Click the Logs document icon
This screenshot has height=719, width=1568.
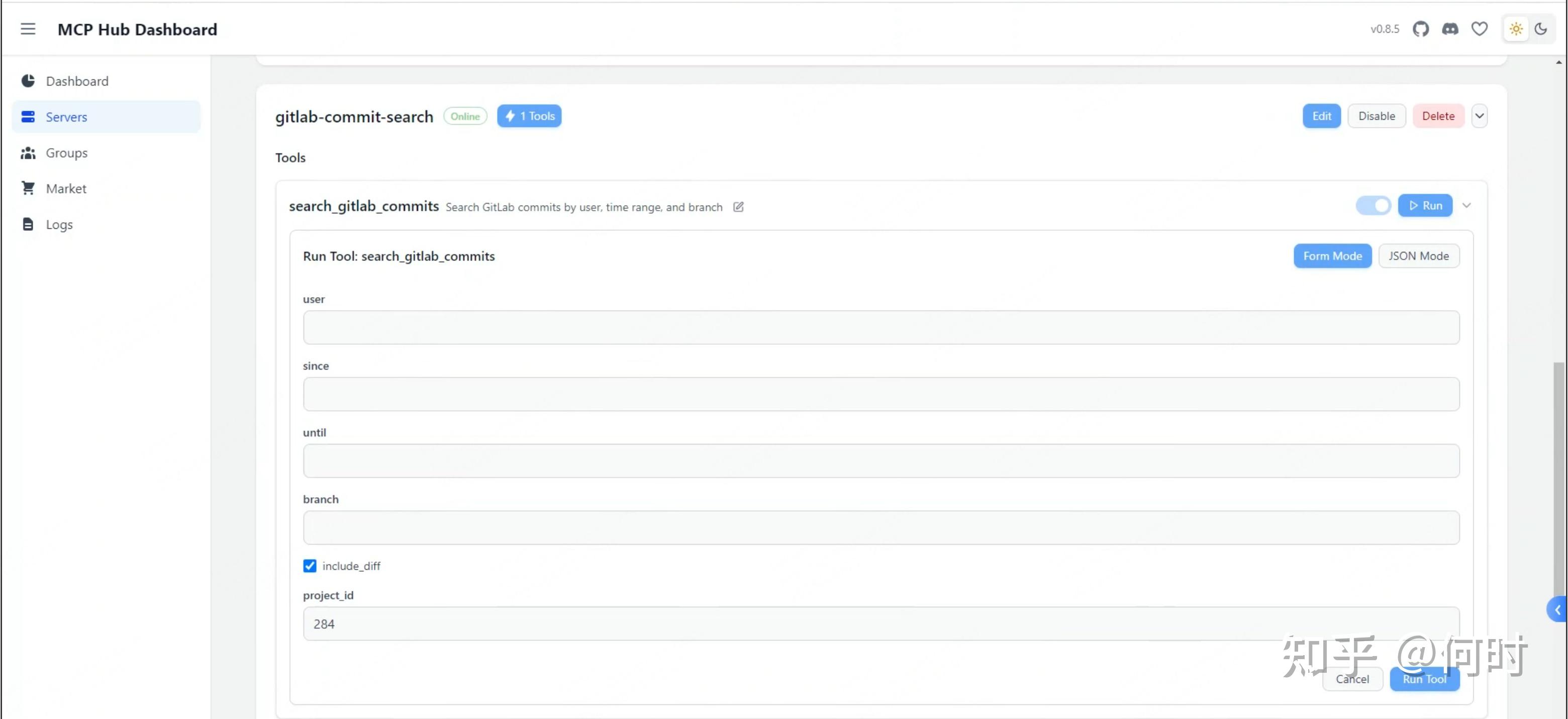[28, 224]
